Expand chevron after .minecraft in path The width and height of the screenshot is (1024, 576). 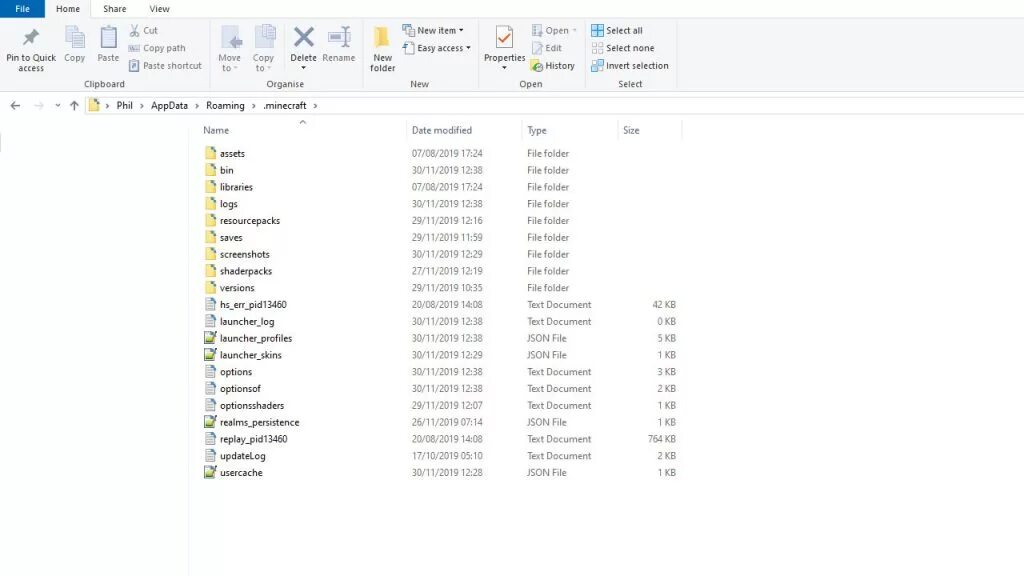coord(315,105)
